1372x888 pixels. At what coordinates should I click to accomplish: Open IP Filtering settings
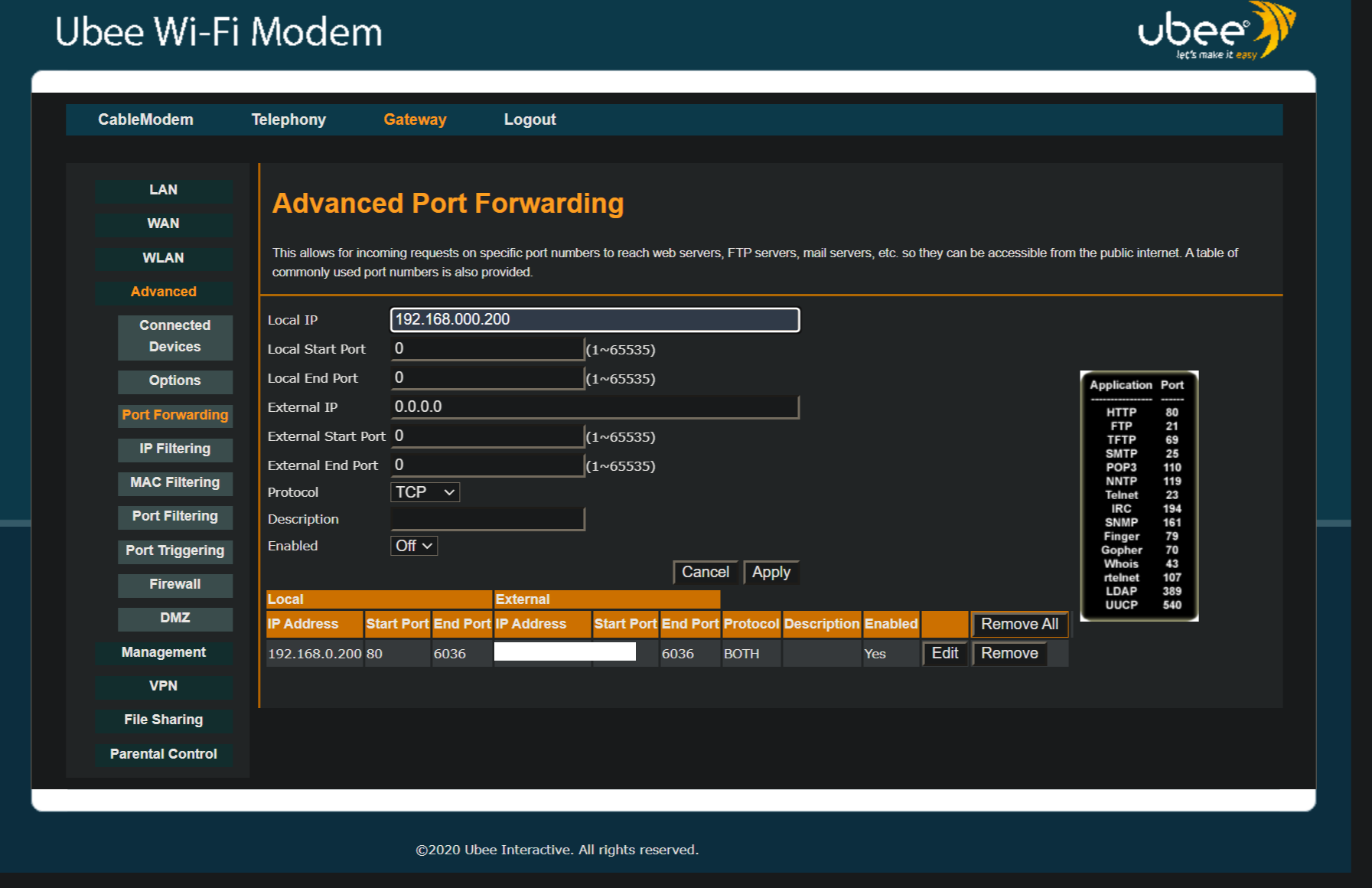[175, 449]
